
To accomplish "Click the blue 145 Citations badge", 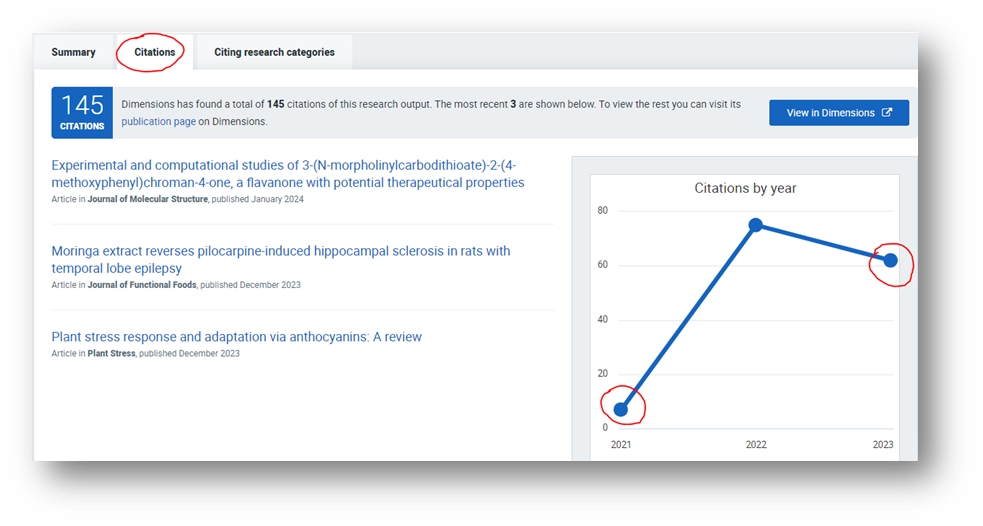I will click(82, 112).
